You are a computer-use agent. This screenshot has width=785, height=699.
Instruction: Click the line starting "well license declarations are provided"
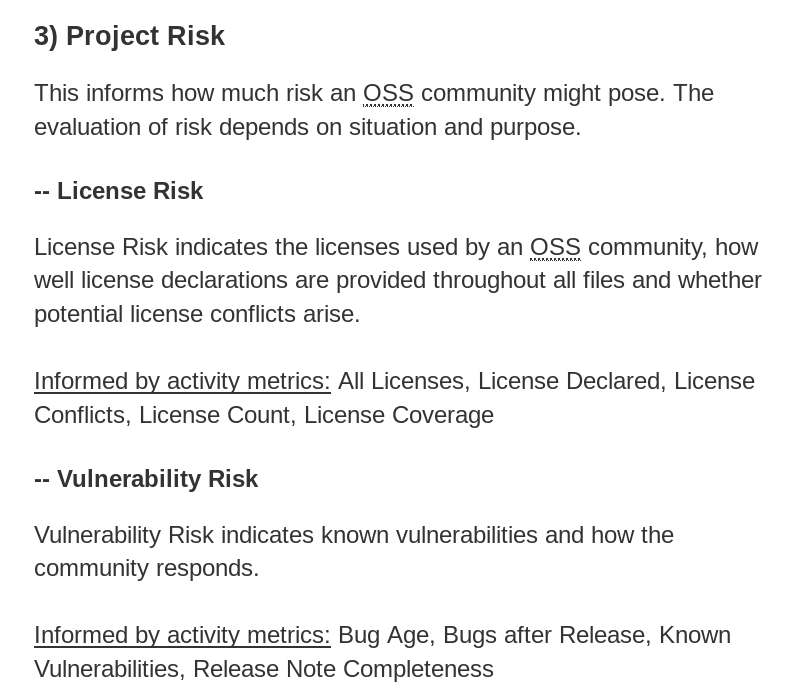(397, 280)
